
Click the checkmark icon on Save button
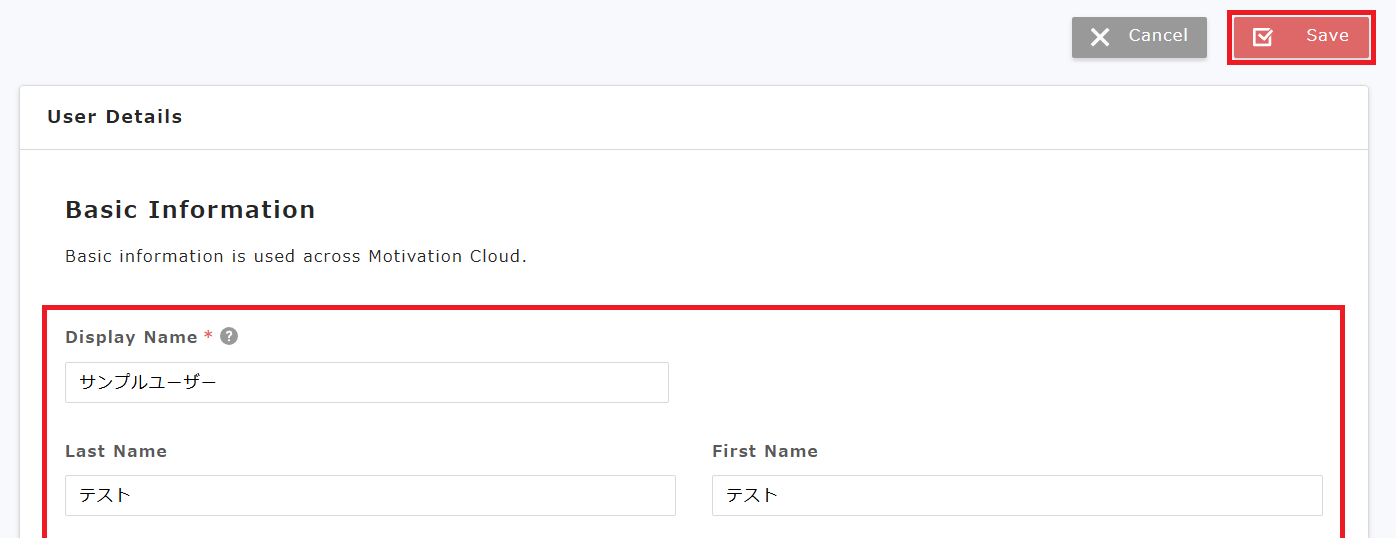click(1263, 37)
